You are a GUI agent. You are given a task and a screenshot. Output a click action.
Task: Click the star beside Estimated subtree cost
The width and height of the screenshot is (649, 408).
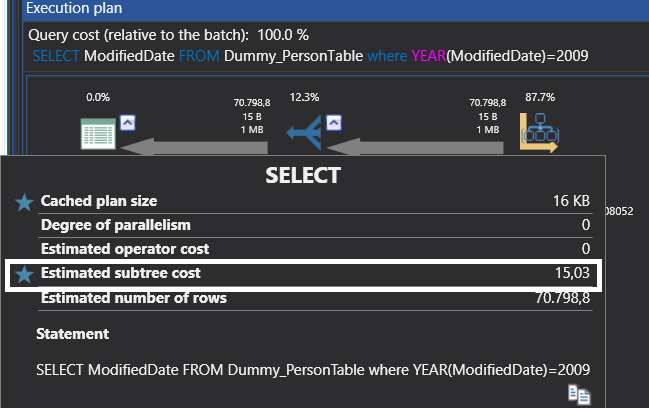coord(25,274)
